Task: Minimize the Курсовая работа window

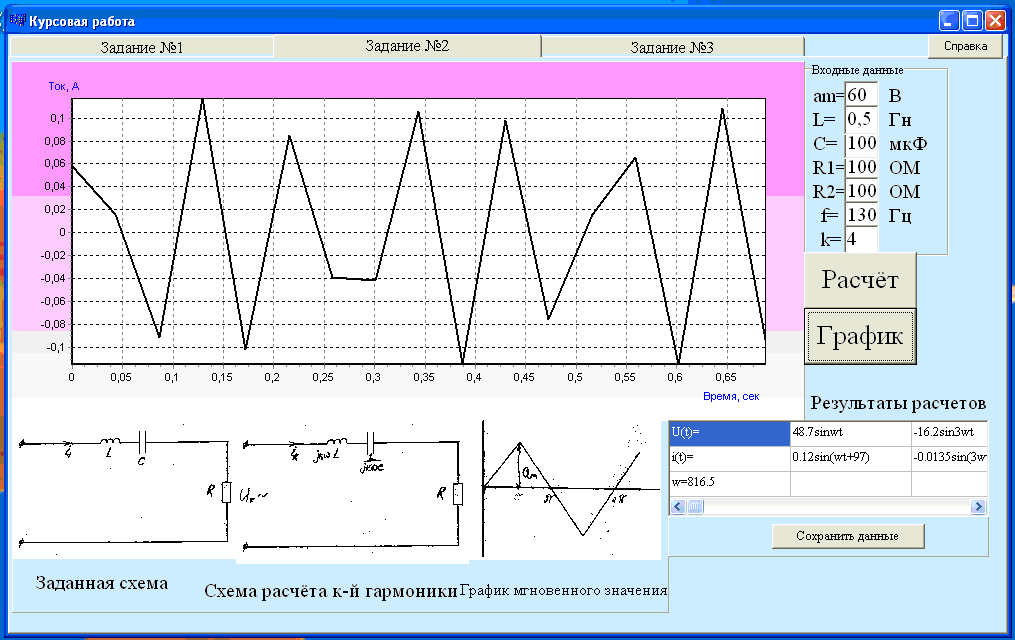Action: pyautogui.click(x=950, y=21)
